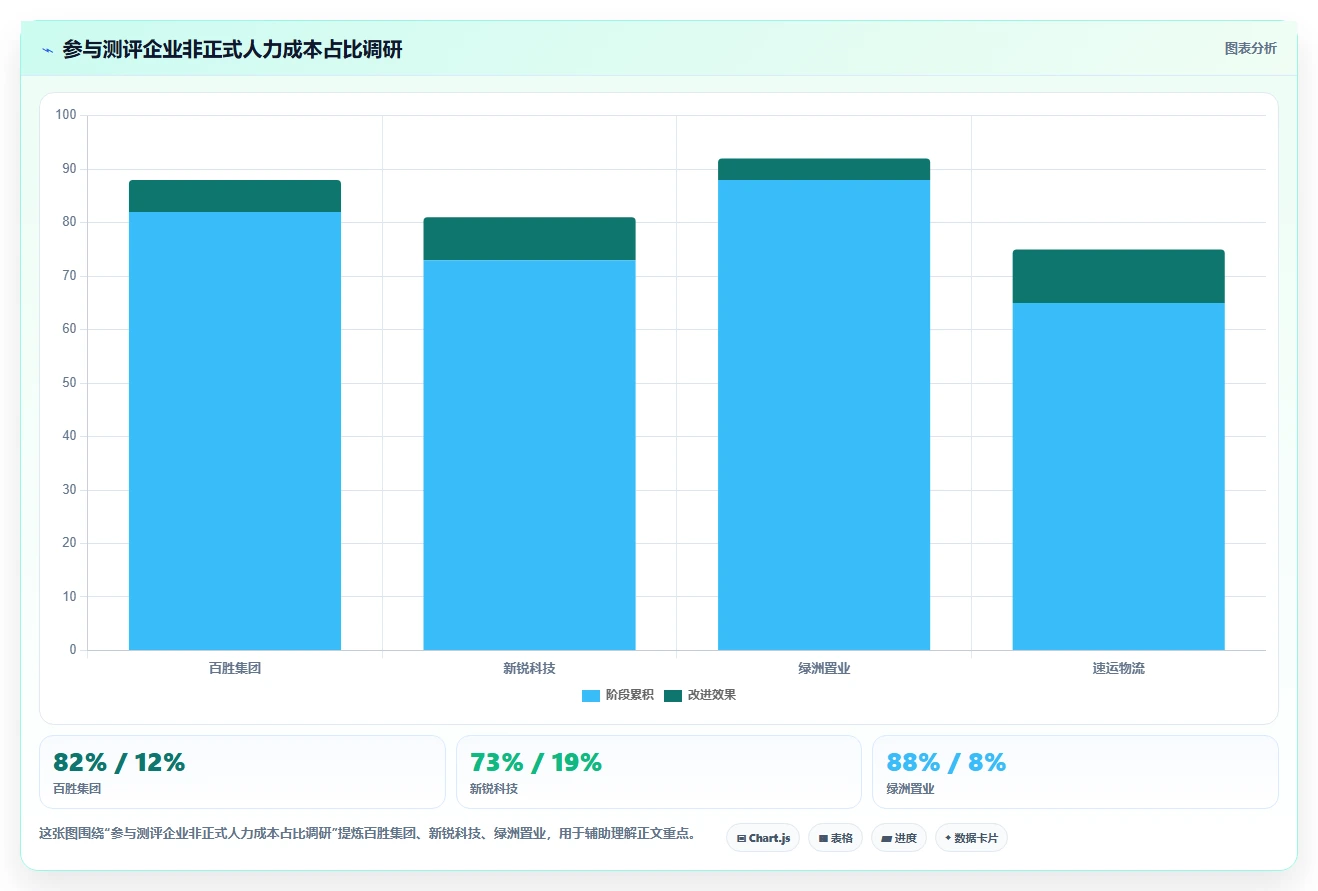Click the 82% / 12% data card value
This screenshot has height=891, width=1318.
[x=119, y=762]
